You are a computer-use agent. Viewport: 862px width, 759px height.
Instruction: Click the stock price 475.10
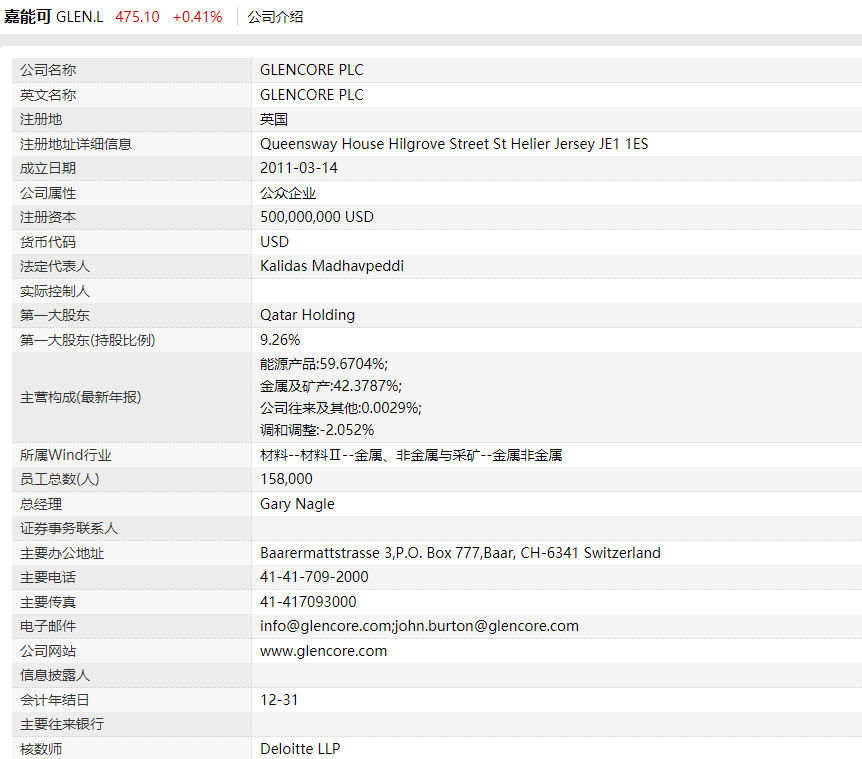tap(137, 17)
